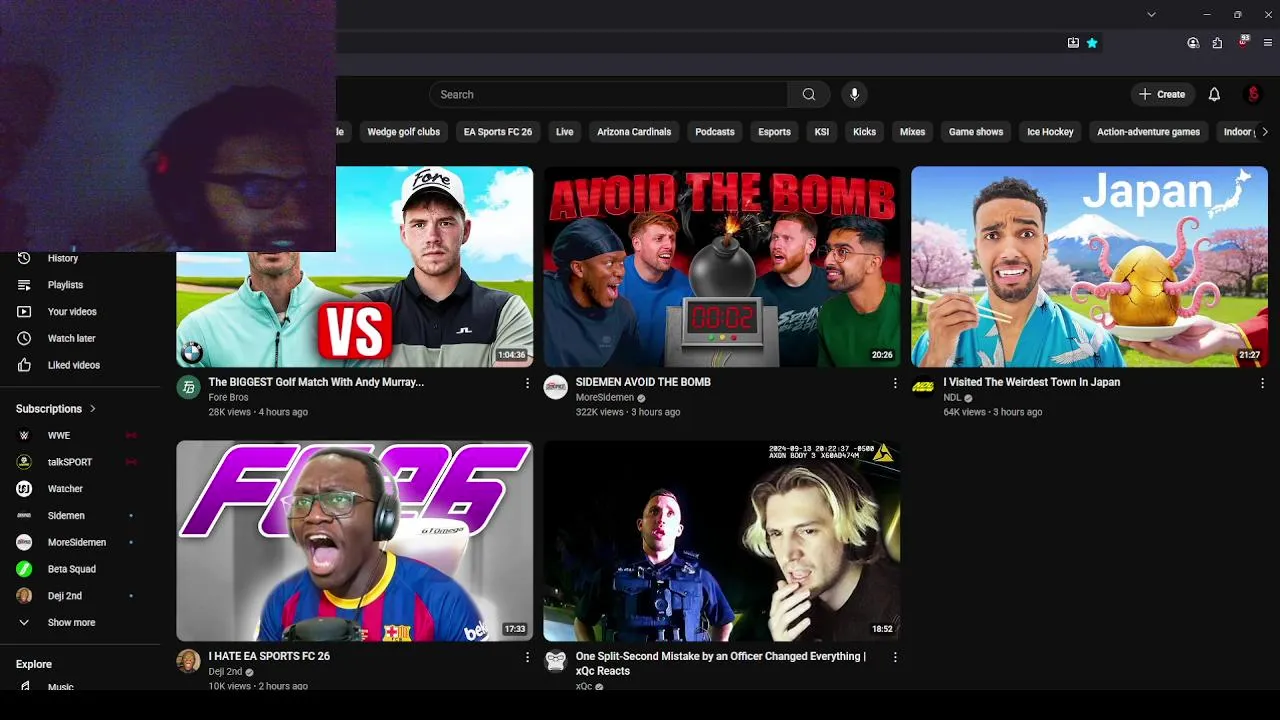This screenshot has height=720, width=1280.
Task: Advance topic chips with right arrow
Action: click(x=1264, y=132)
